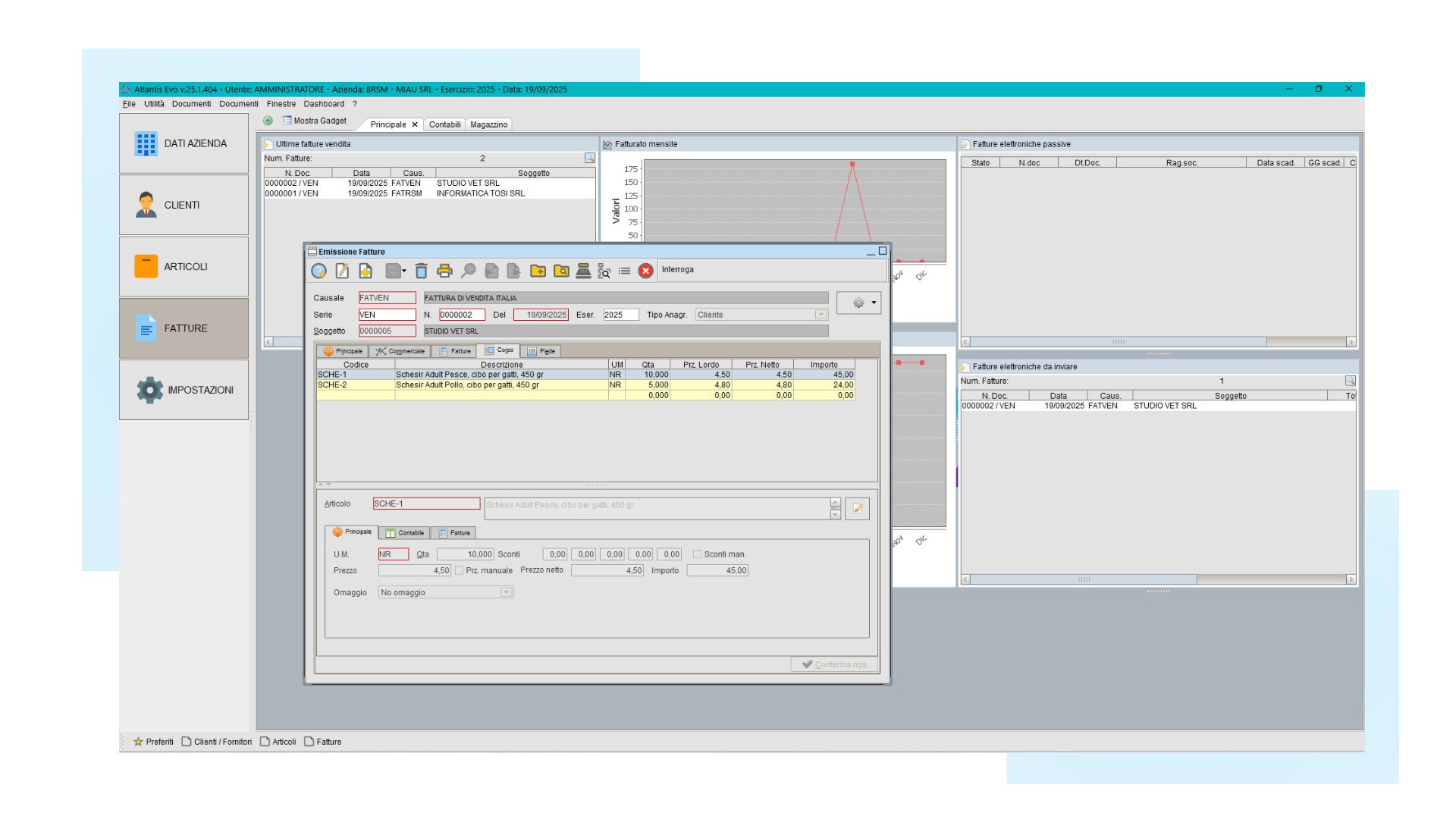Click the new document plus icon
This screenshot has width=1456, height=819.
pos(366,271)
